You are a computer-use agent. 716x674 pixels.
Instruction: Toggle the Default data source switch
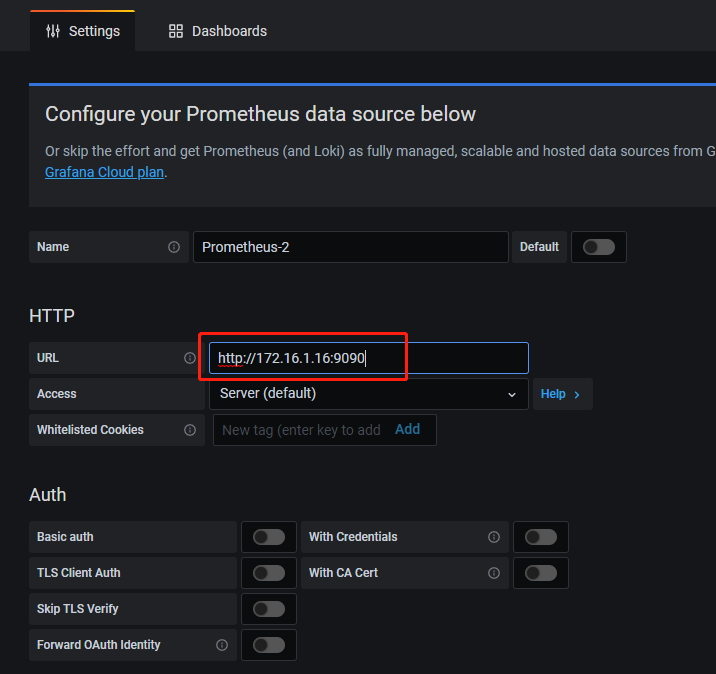[x=598, y=247]
